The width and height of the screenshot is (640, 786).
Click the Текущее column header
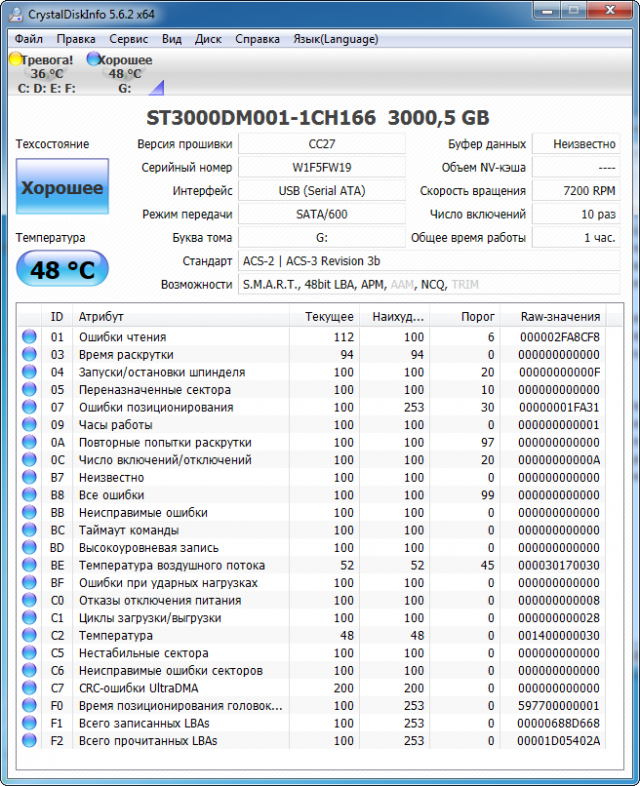click(x=324, y=317)
